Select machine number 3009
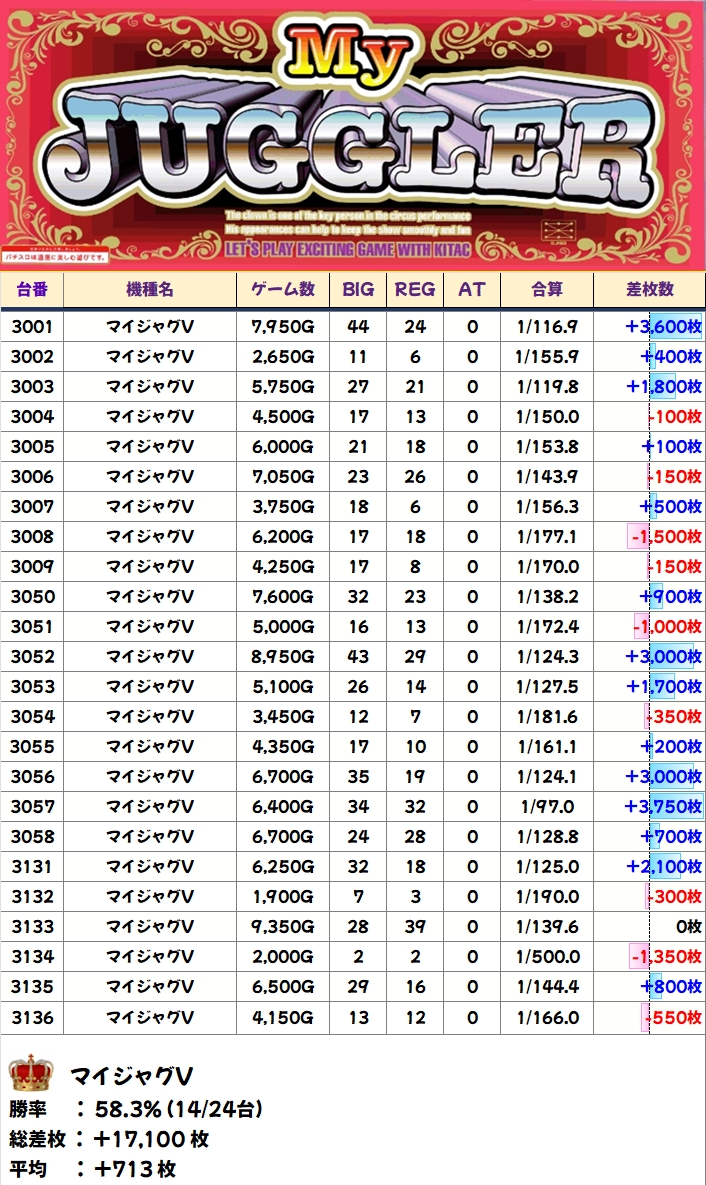This screenshot has width=706, height=1185. tap(33, 567)
